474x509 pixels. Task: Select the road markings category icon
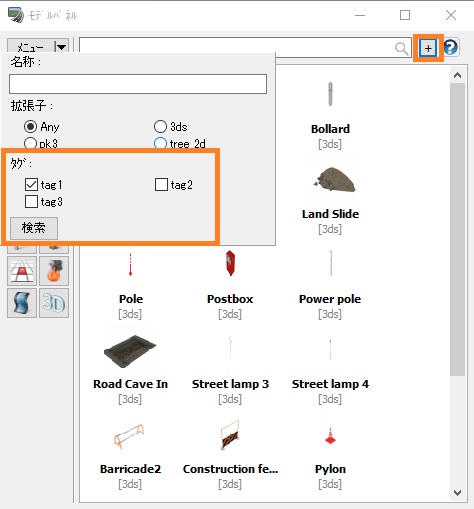22,271
